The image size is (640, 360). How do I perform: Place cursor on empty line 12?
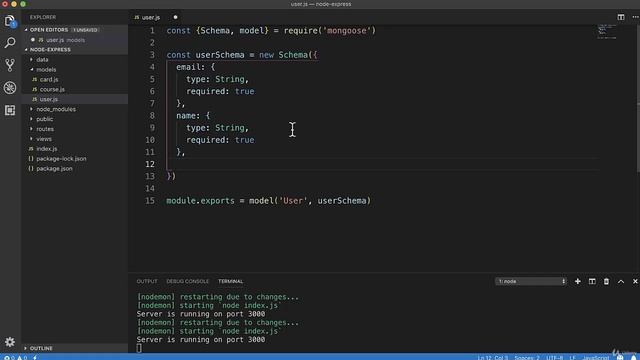(x=383, y=164)
